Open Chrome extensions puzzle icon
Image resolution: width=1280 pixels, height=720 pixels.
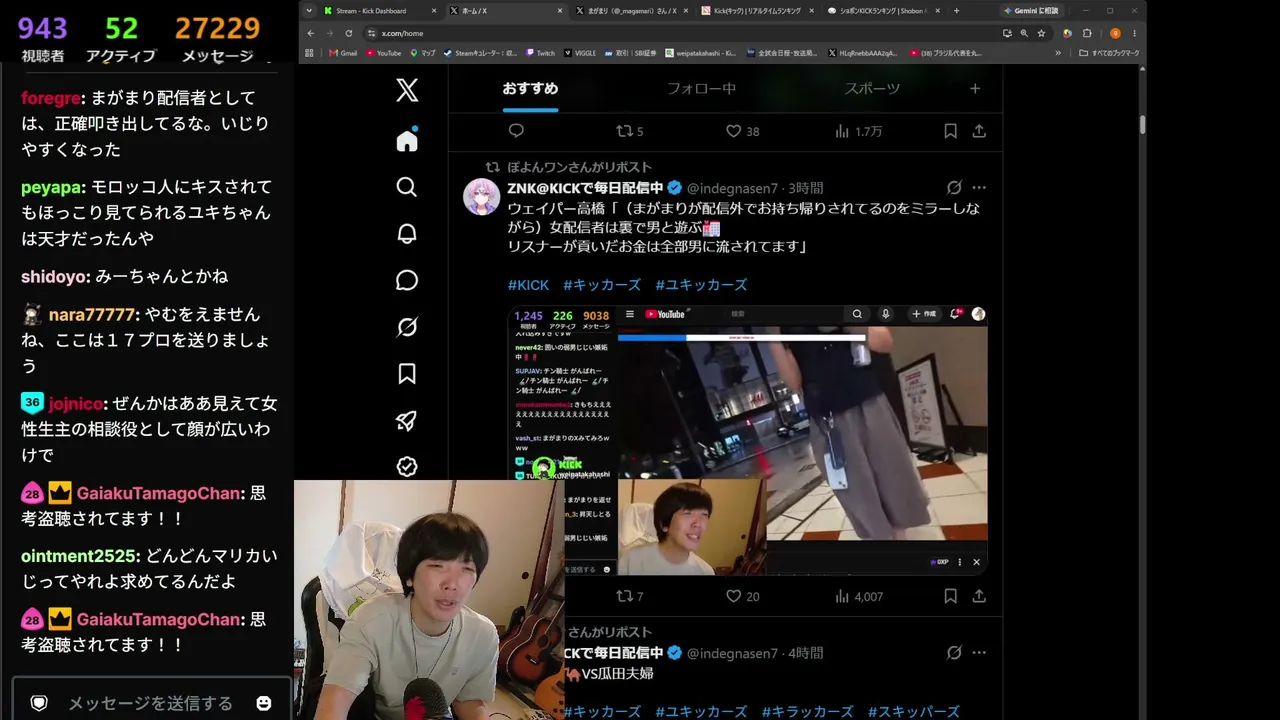coord(1087,33)
